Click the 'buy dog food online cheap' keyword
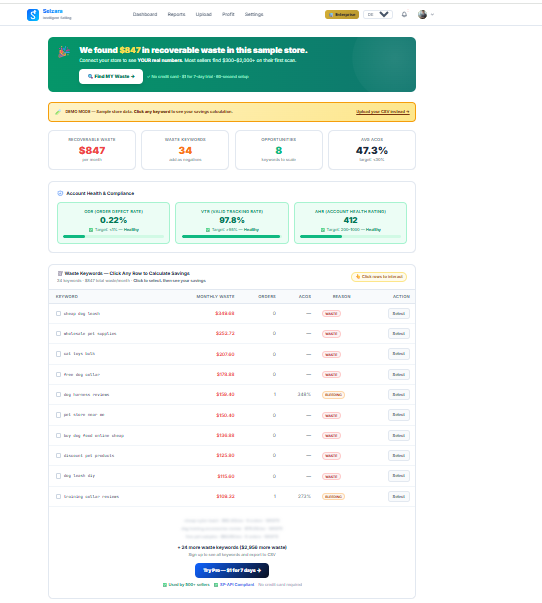Image resolution: width=542 pixels, height=603 pixels. click(x=94, y=435)
